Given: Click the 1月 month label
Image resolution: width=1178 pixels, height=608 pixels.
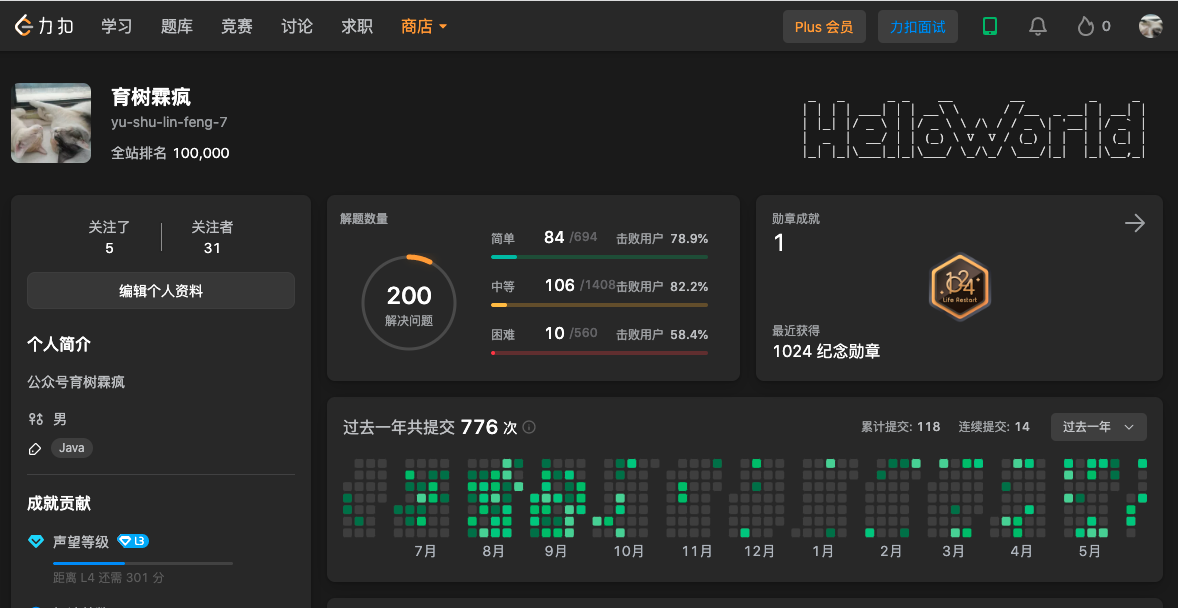Looking at the screenshot, I should point(823,552).
